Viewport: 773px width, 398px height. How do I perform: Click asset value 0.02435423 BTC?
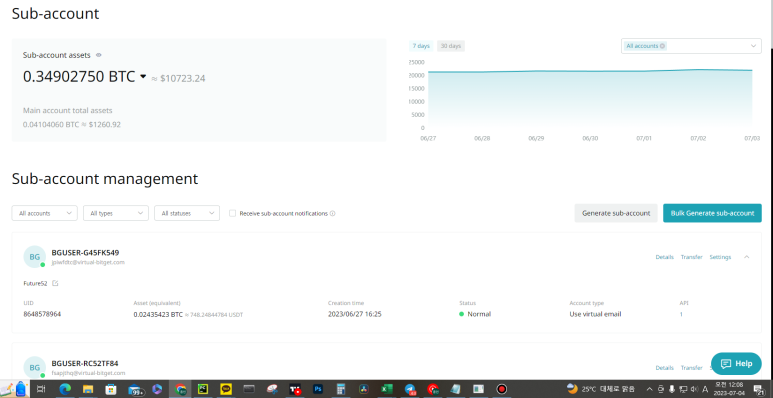[158, 314]
